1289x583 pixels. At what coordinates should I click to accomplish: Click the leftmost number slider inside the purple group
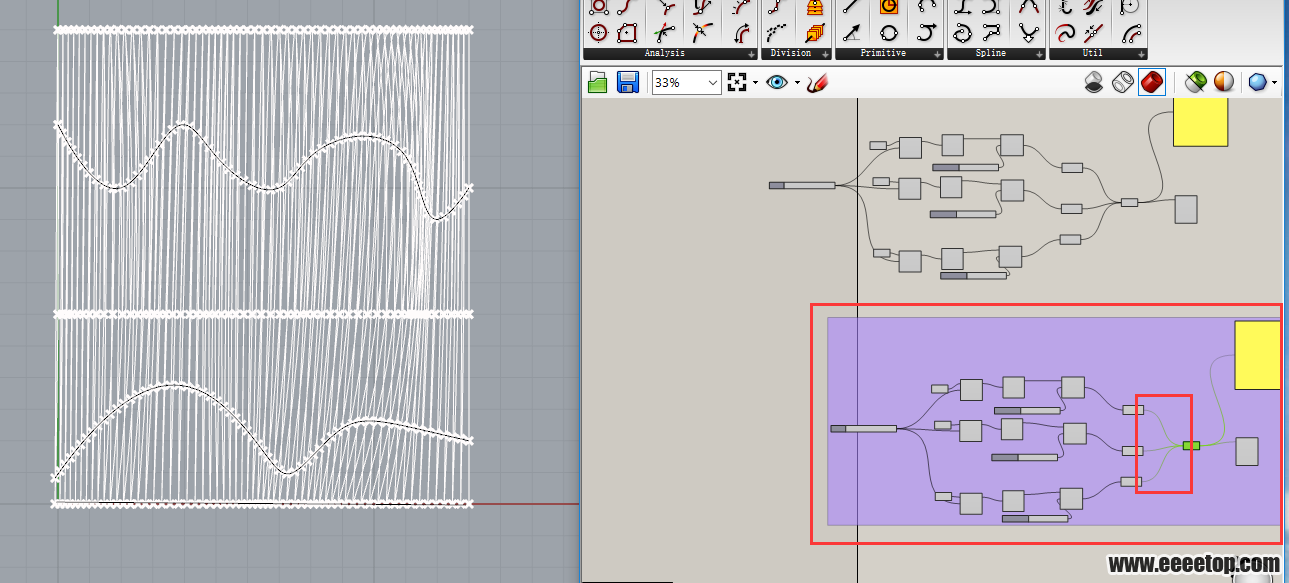[x=864, y=429]
